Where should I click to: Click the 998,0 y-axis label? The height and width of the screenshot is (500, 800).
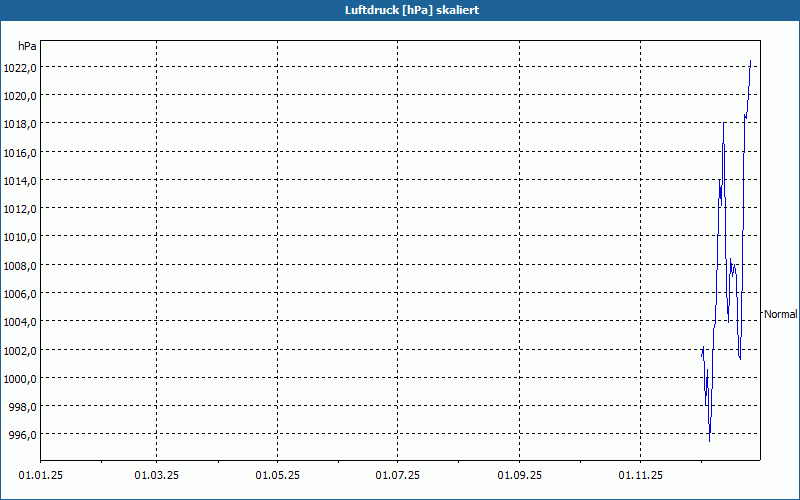[24, 407]
